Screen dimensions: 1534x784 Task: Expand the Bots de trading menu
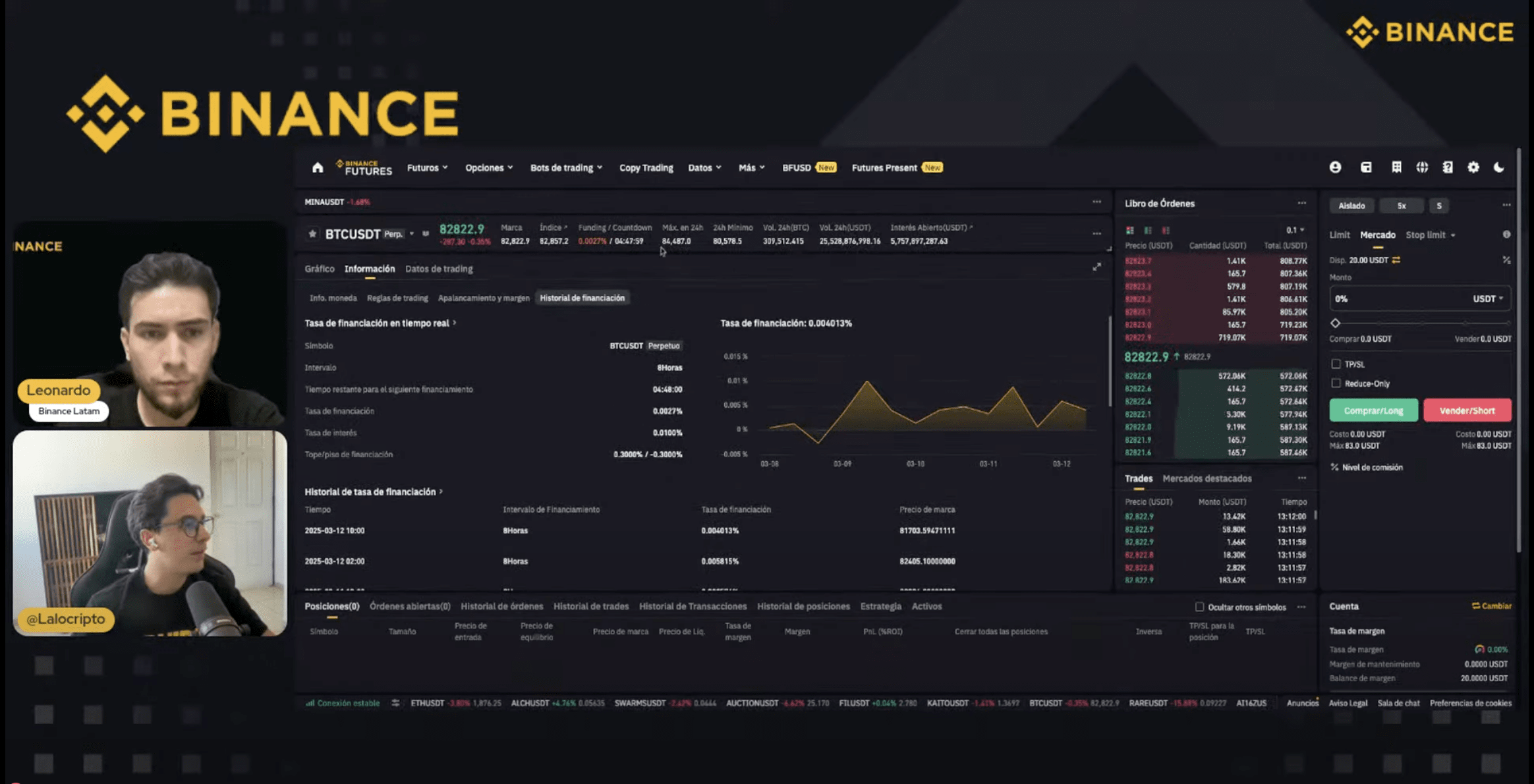[566, 168]
